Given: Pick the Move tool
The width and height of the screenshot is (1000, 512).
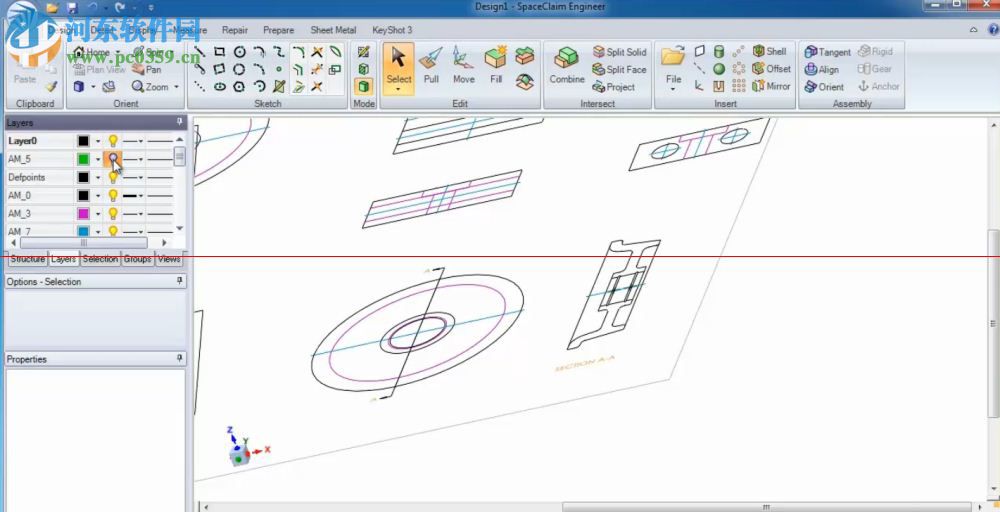Looking at the screenshot, I should click(464, 65).
